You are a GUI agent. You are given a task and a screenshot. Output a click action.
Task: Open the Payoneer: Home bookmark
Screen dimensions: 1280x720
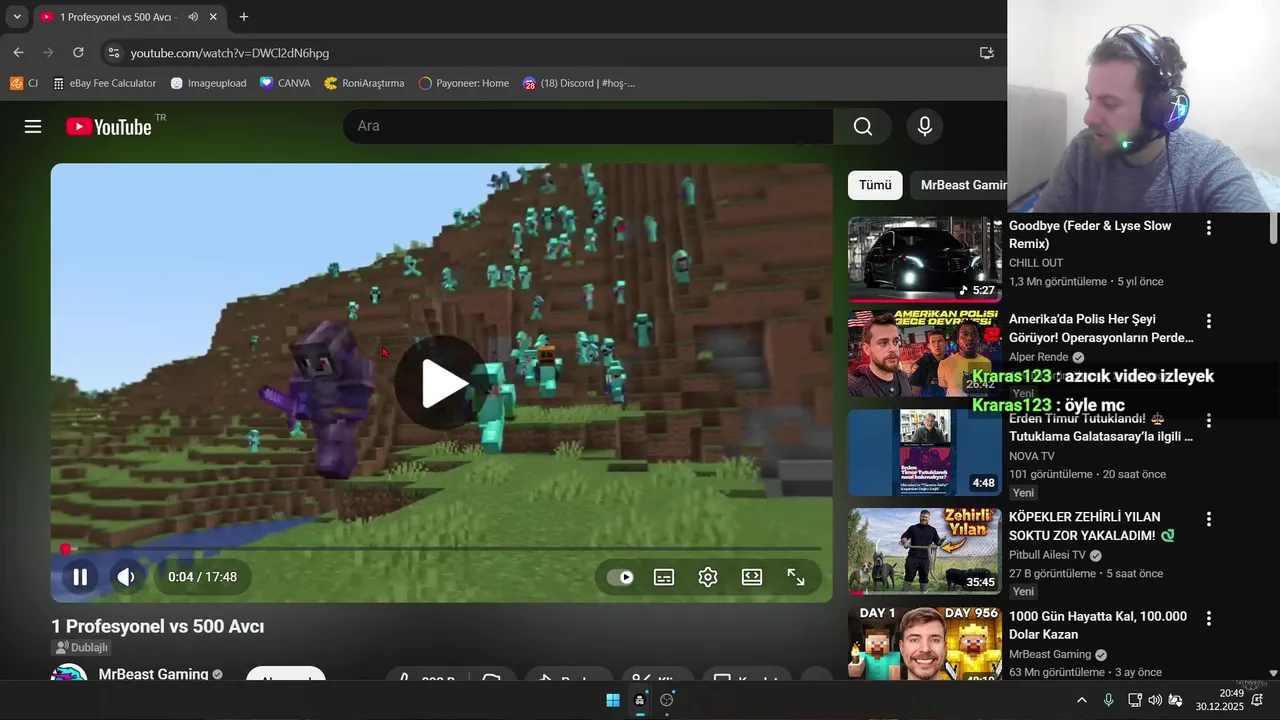[x=464, y=83]
